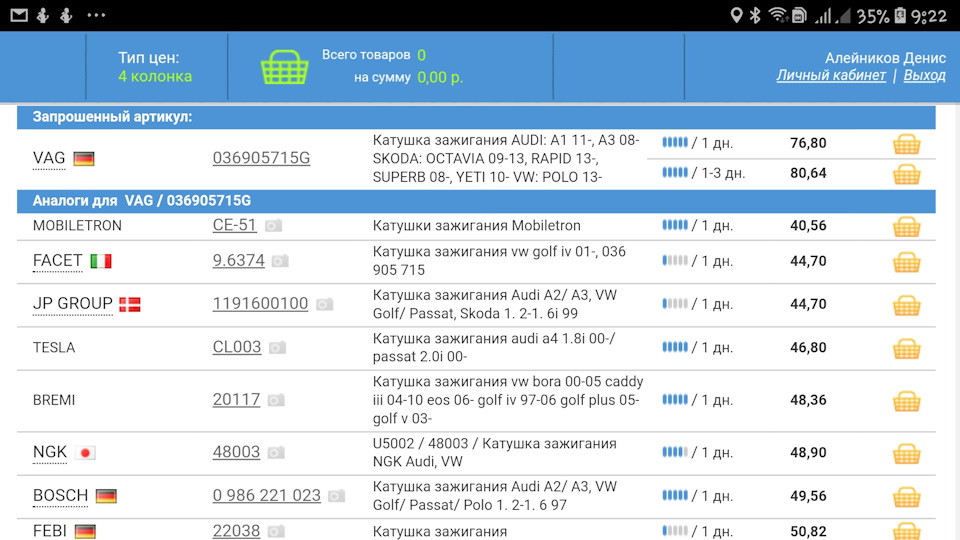The height and width of the screenshot is (540, 960).
Task: Select price 40,56
Action: [808, 226]
